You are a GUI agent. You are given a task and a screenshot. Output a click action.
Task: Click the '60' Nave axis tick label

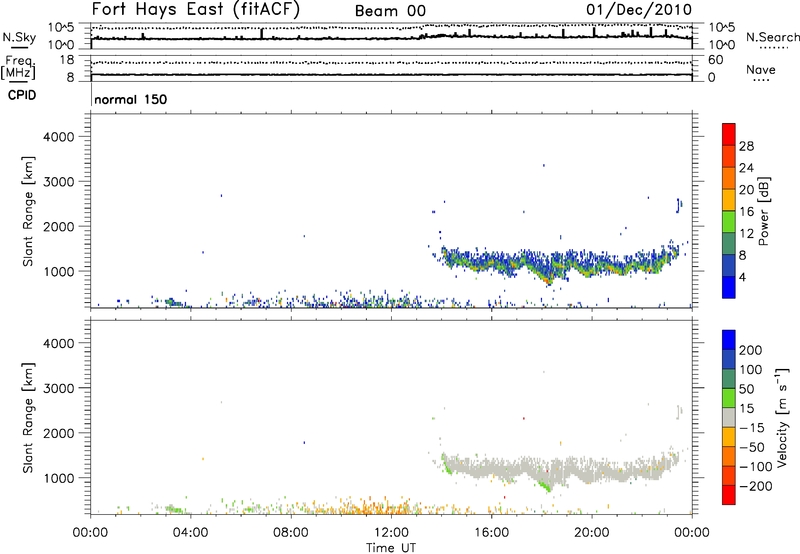(715, 60)
